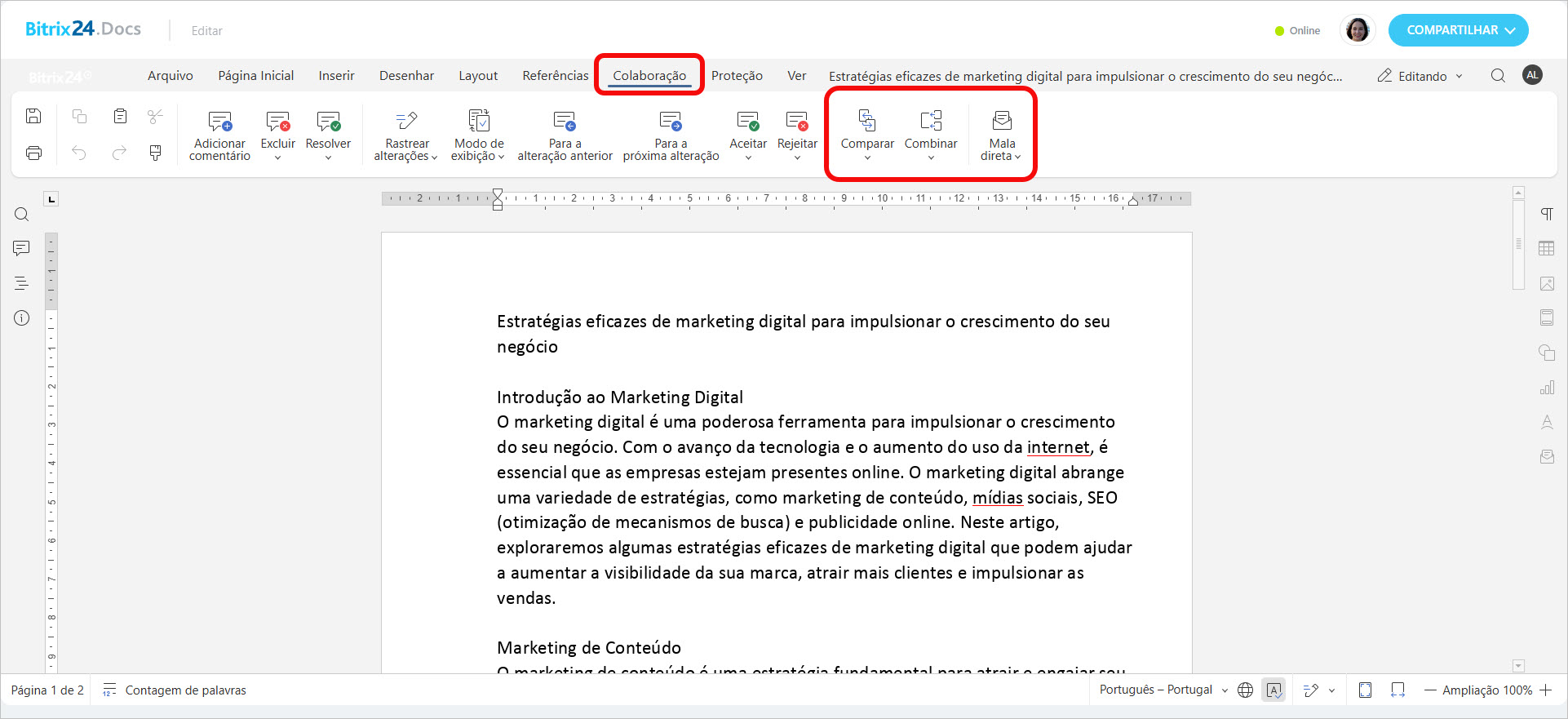Toggle Rastrear alterações tracking
Viewport: 1568px width, 719px height.
[406, 122]
